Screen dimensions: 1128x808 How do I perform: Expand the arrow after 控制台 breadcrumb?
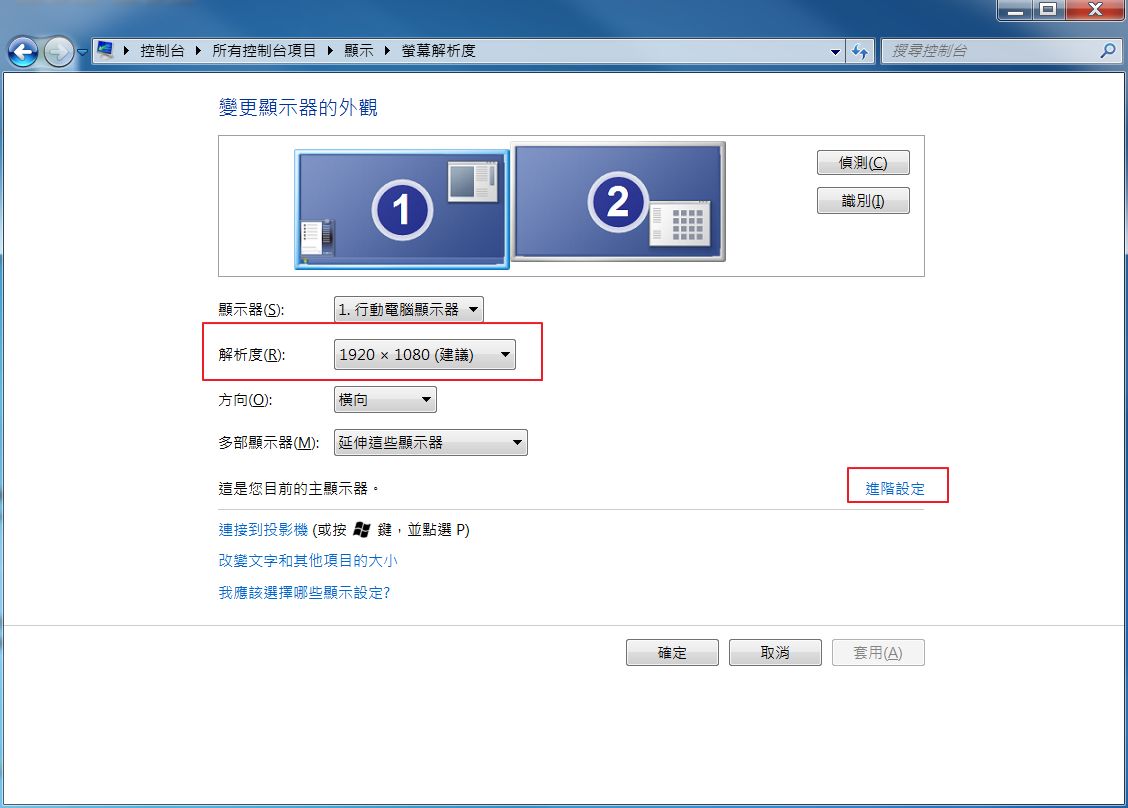point(198,50)
